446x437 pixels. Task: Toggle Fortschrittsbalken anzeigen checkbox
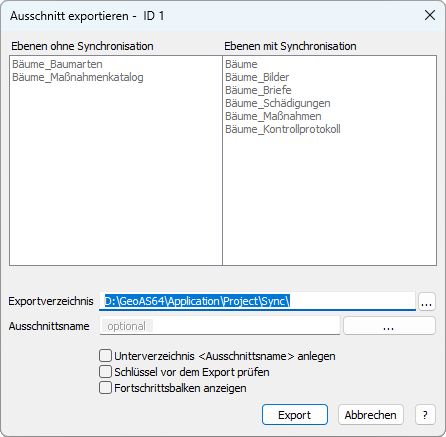(105, 388)
